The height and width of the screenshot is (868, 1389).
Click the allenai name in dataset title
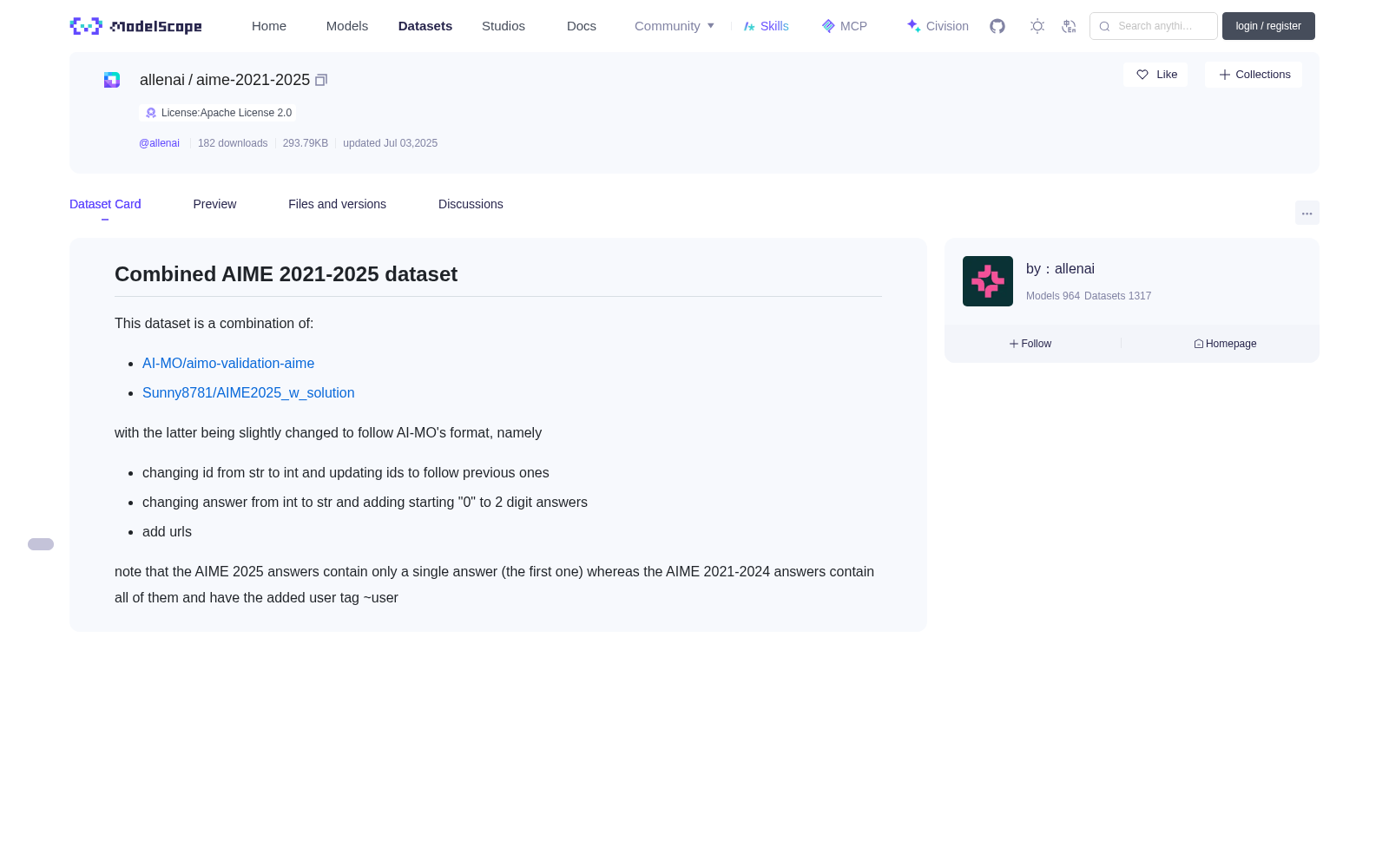click(162, 80)
